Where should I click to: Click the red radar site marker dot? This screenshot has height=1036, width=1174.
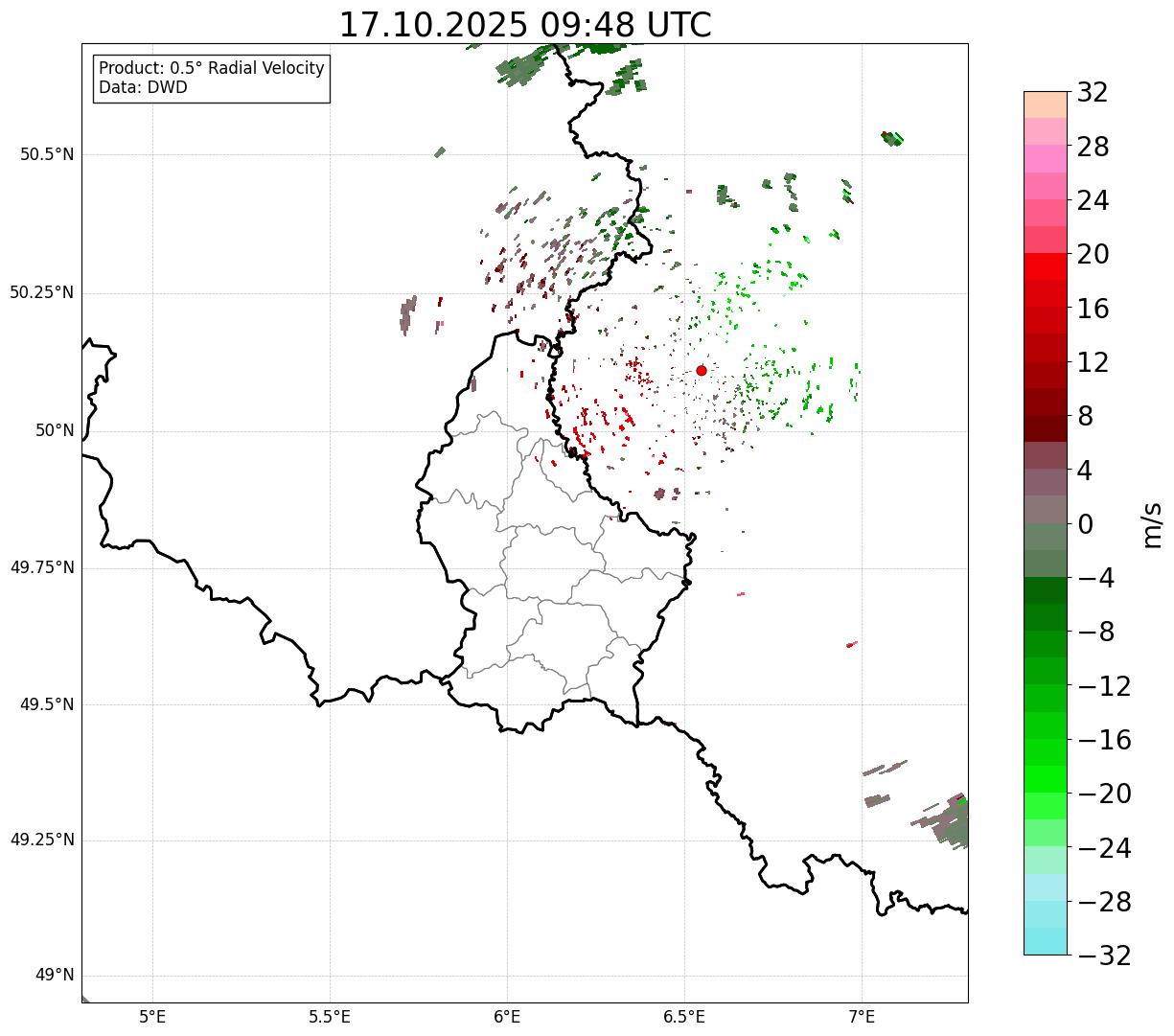702,370
